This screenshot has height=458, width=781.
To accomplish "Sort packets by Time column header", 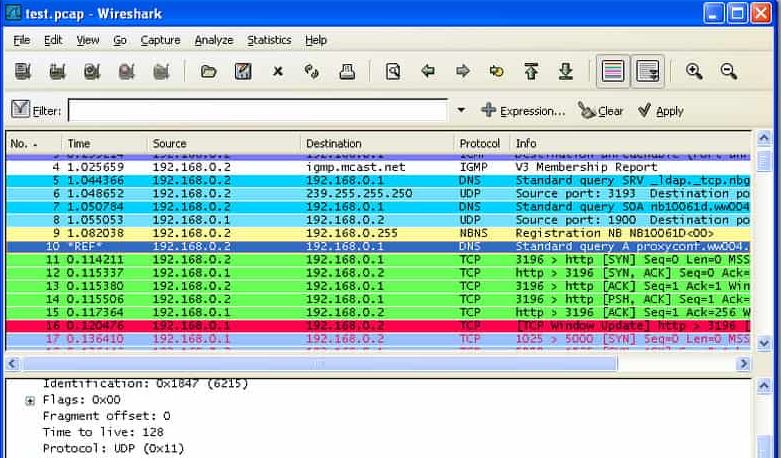I will [104, 143].
